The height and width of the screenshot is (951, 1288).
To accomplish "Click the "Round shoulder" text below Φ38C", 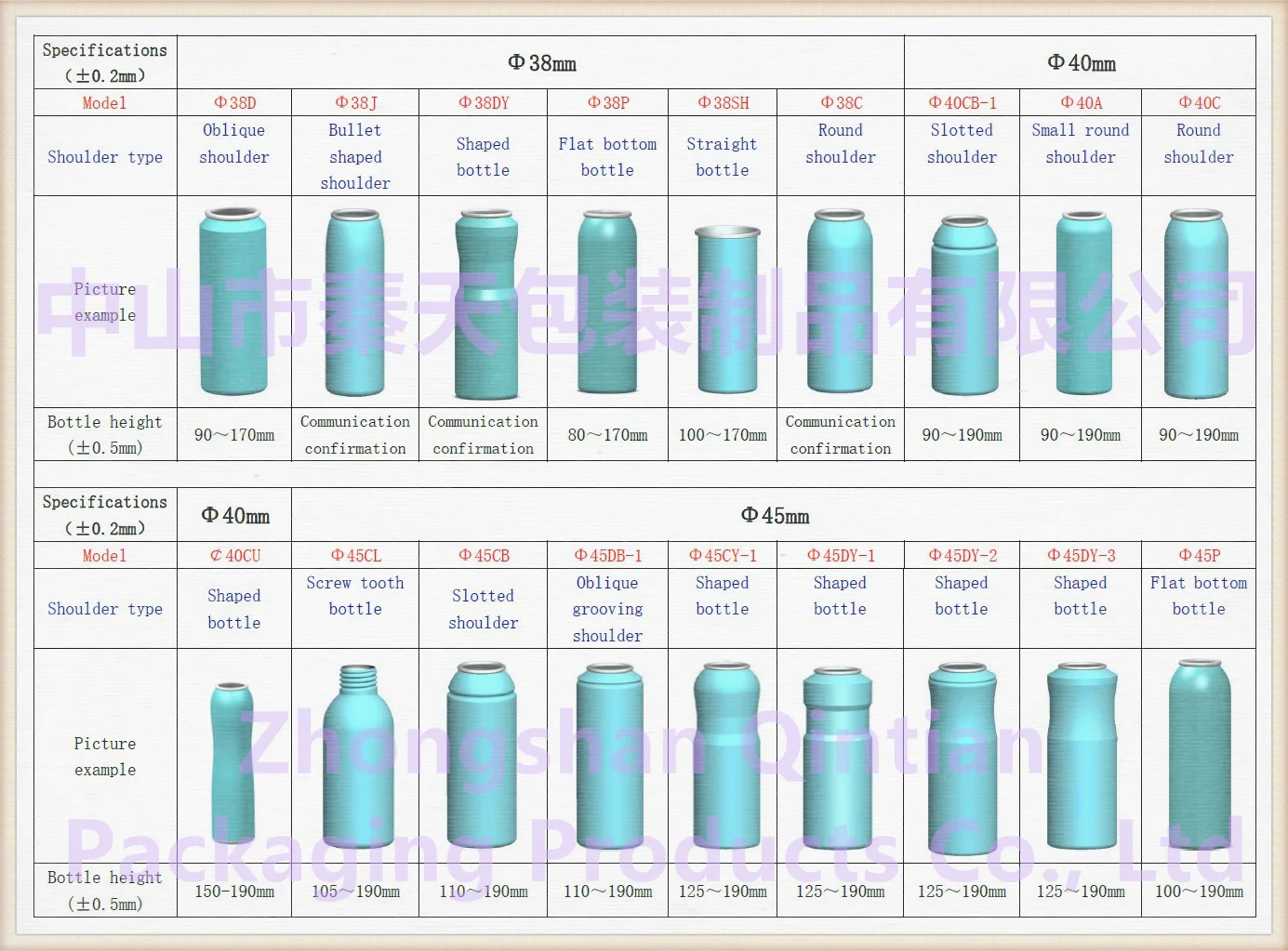I will [841, 143].
